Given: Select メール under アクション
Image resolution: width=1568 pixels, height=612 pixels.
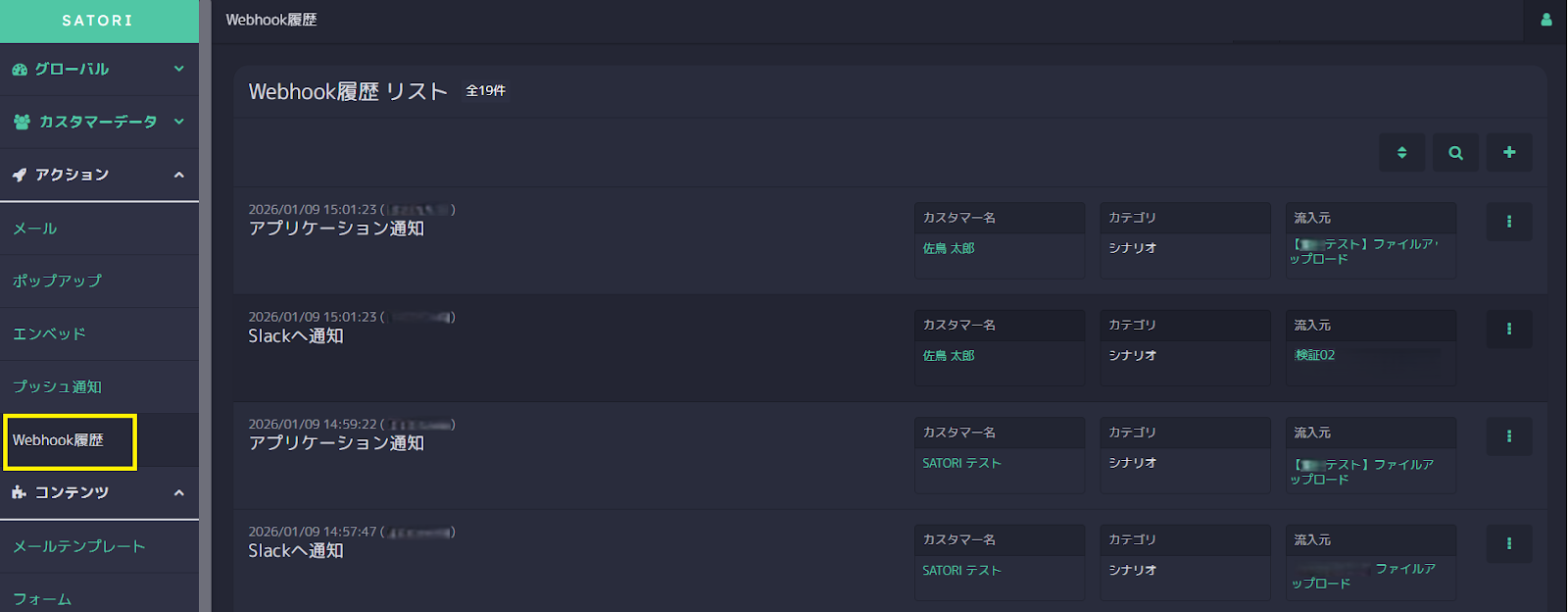Looking at the screenshot, I should pyautogui.click(x=35, y=228).
